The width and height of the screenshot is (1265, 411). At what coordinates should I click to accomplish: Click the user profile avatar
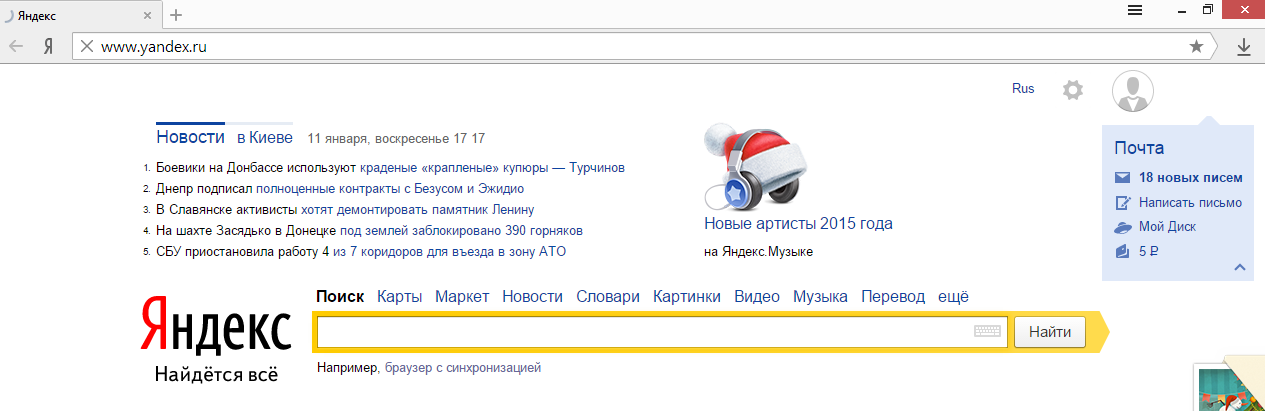(x=1133, y=92)
